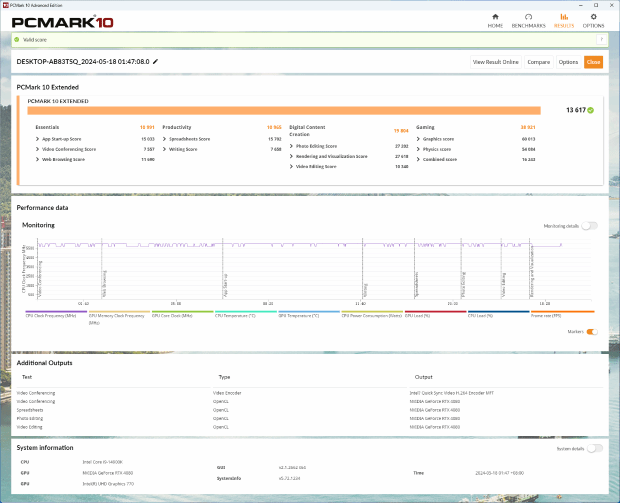Click the overall score 13 617
Viewport: 620px width, 503px height.
576,110
